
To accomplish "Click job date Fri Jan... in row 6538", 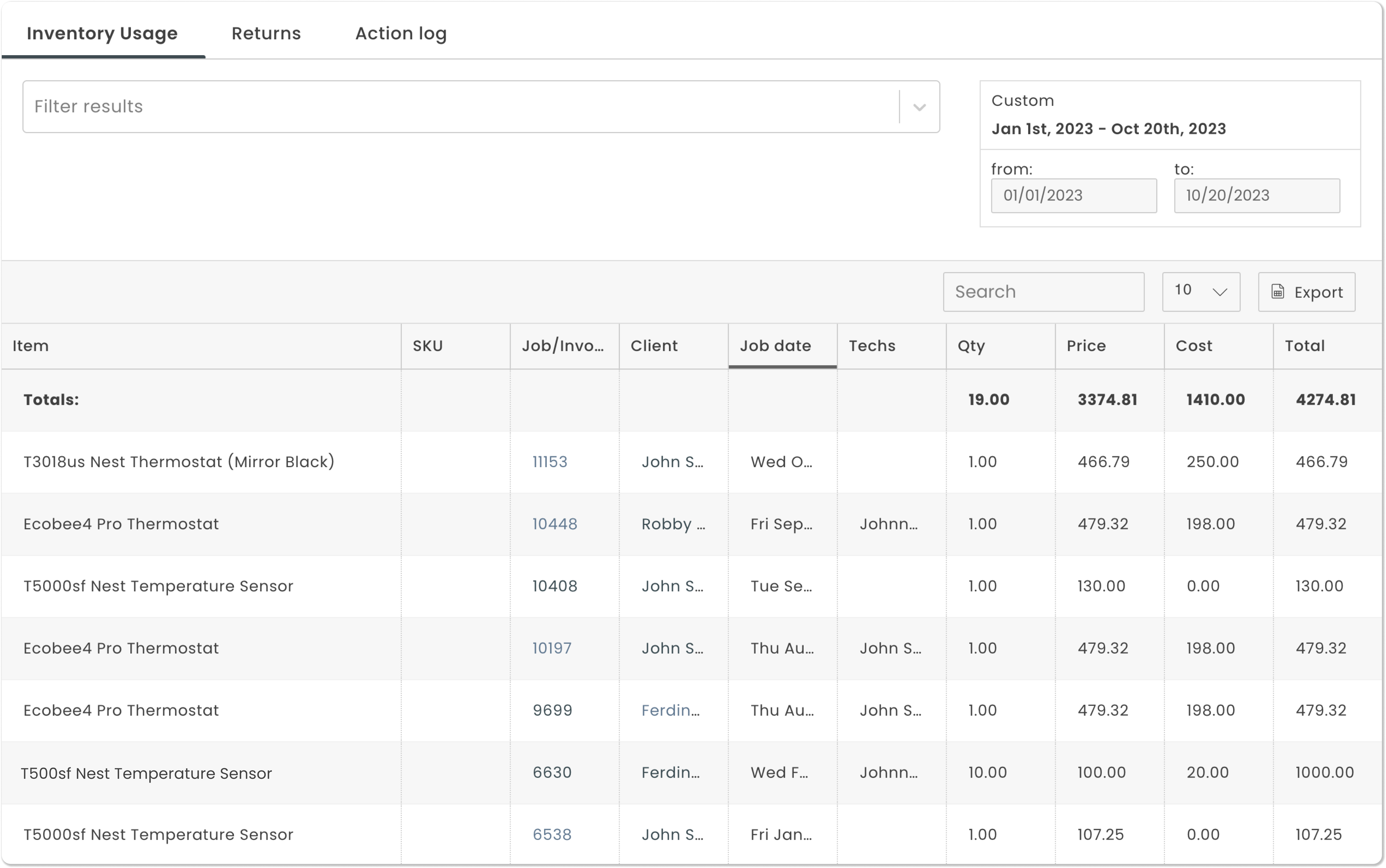I will pos(781,835).
